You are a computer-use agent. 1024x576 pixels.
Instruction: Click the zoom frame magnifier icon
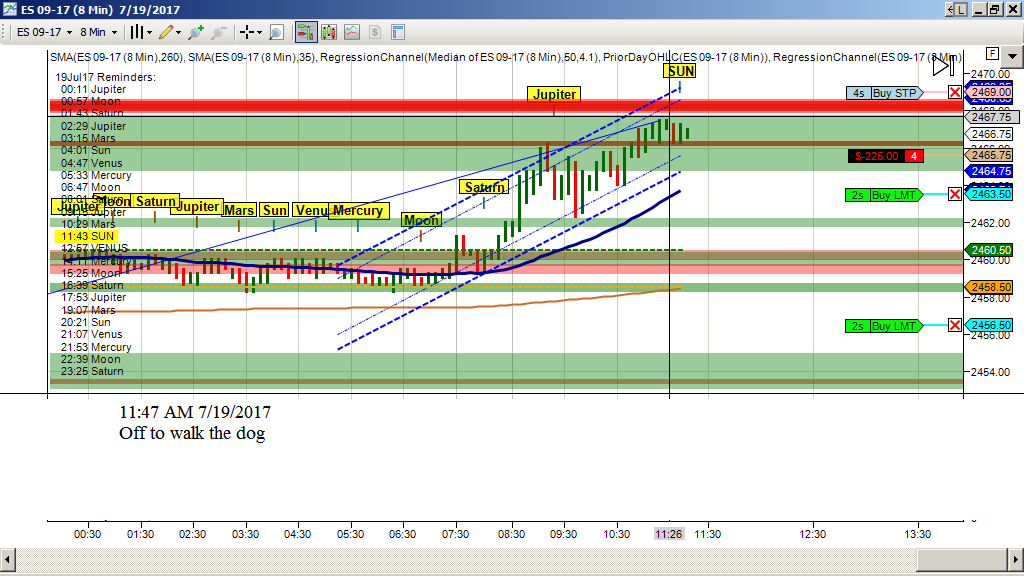[x=276, y=32]
